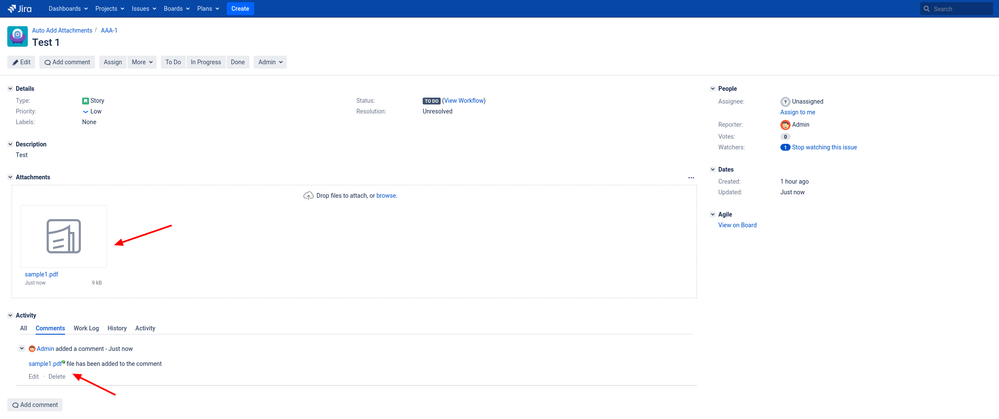
Task: Click the Admin author link in comment
Action: (x=45, y=349)
